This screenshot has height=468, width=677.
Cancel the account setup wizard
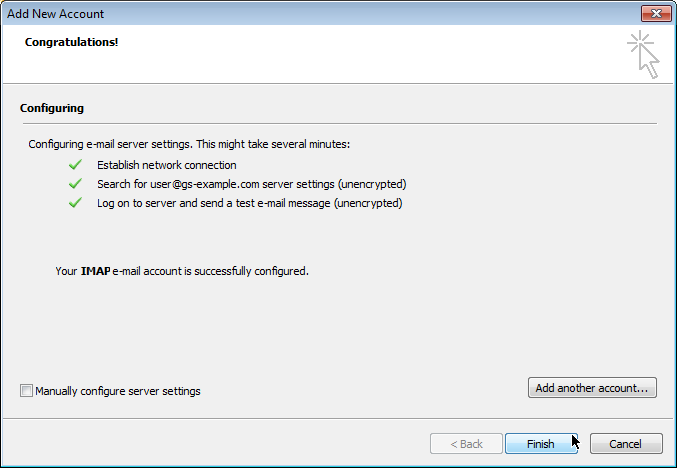click(x=625, y=444)
